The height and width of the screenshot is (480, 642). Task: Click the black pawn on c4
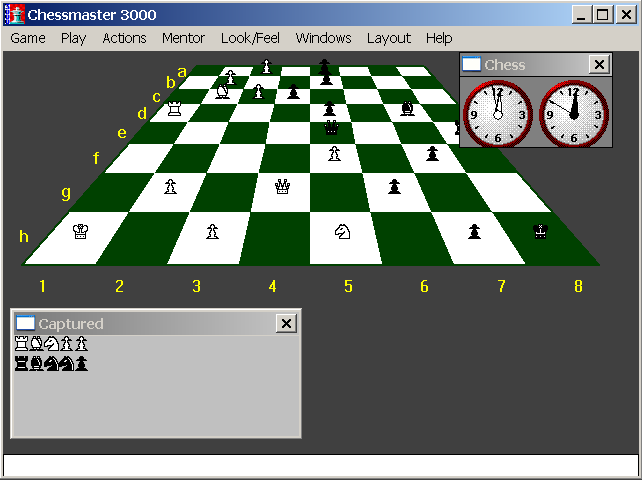coord(293,91)
